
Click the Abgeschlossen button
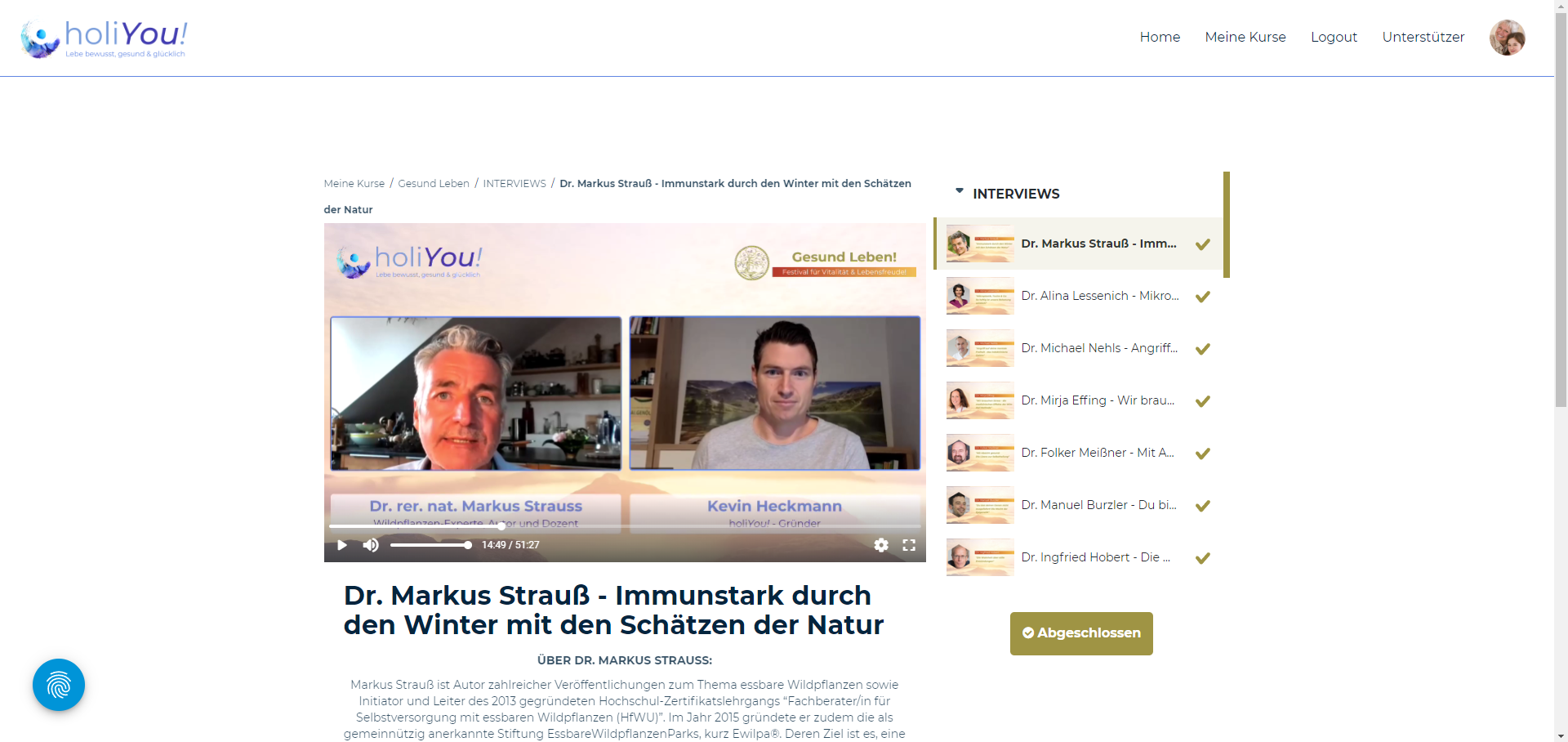tap(1081, 633)
